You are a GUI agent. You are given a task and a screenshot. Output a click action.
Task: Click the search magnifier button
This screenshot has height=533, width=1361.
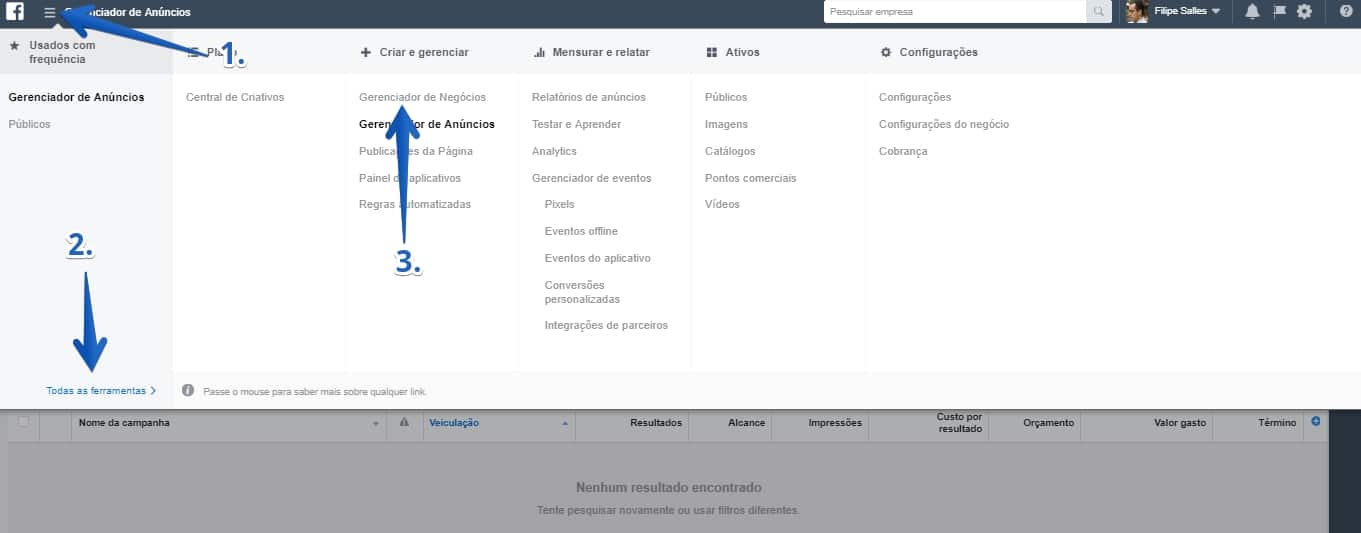point(1099,12)
